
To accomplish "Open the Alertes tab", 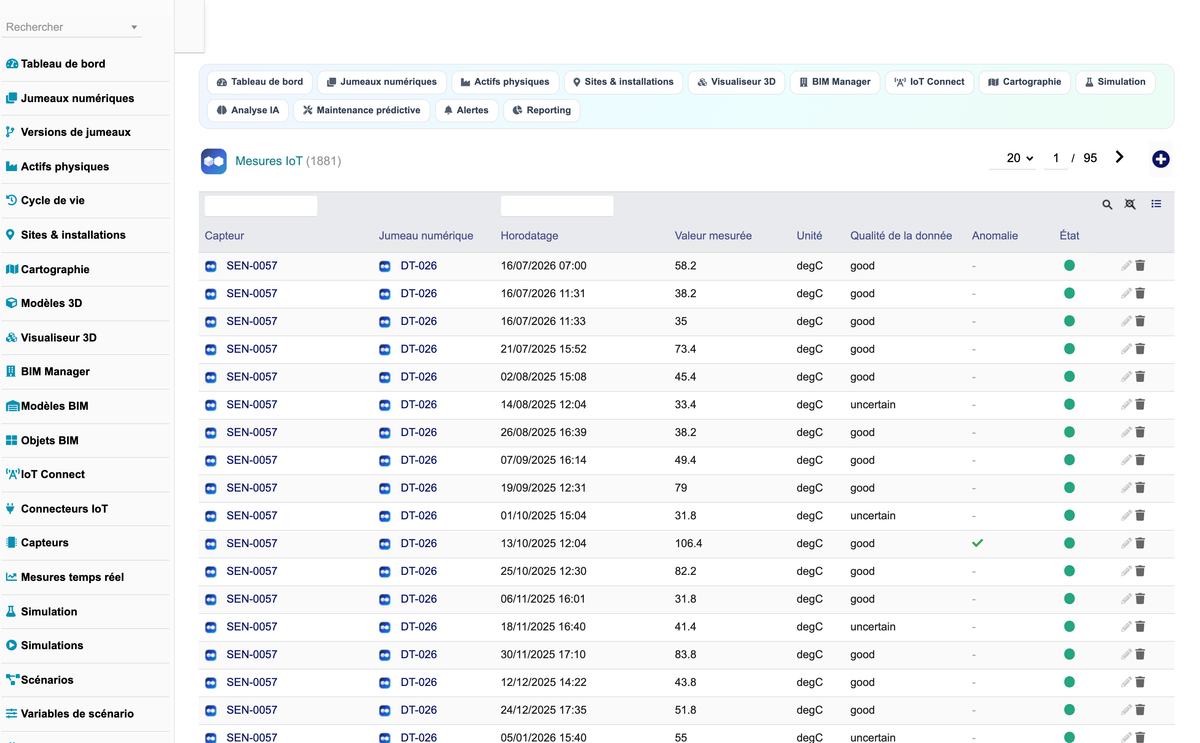I will (466, 110).
